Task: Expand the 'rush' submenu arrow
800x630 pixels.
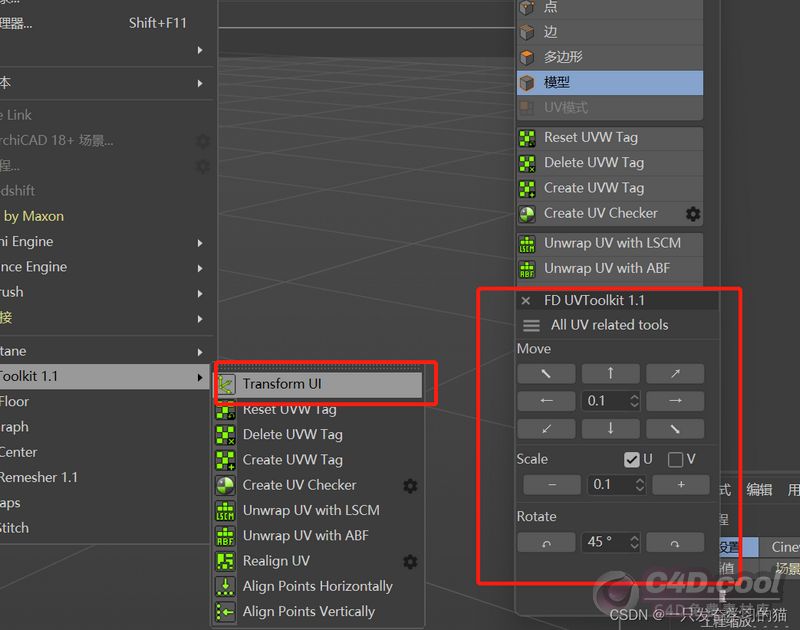Action: click(x=199, y=293)
